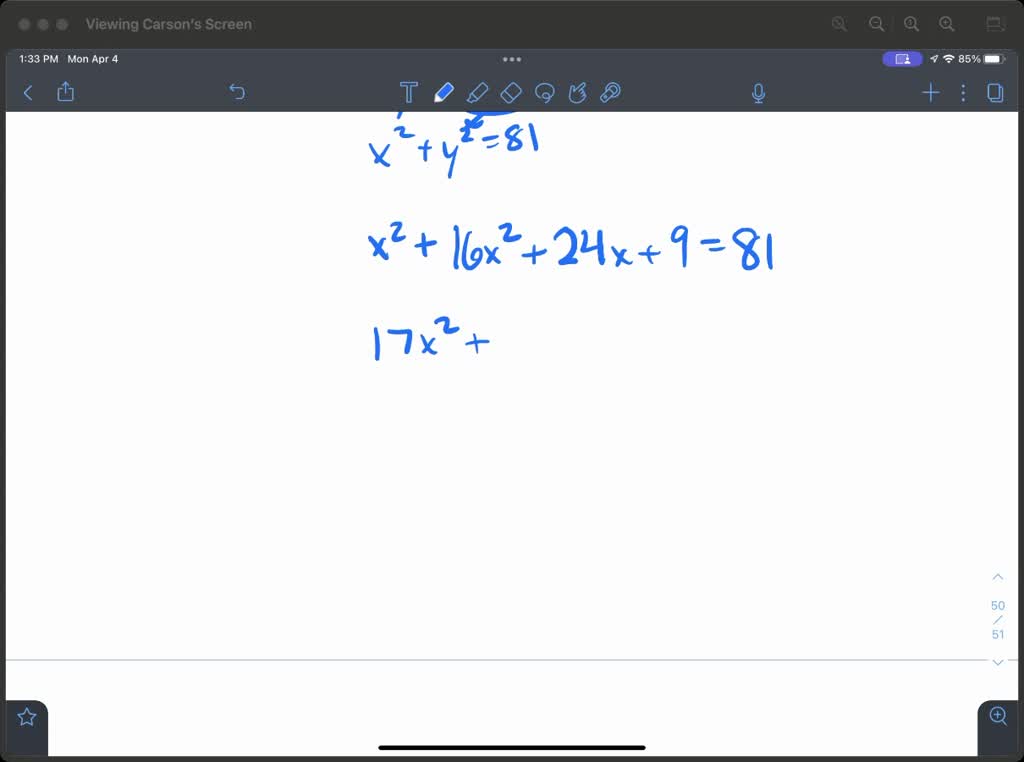
Task: Tap the zoom magnifier in bottom right corner
Action: (997, 716)
